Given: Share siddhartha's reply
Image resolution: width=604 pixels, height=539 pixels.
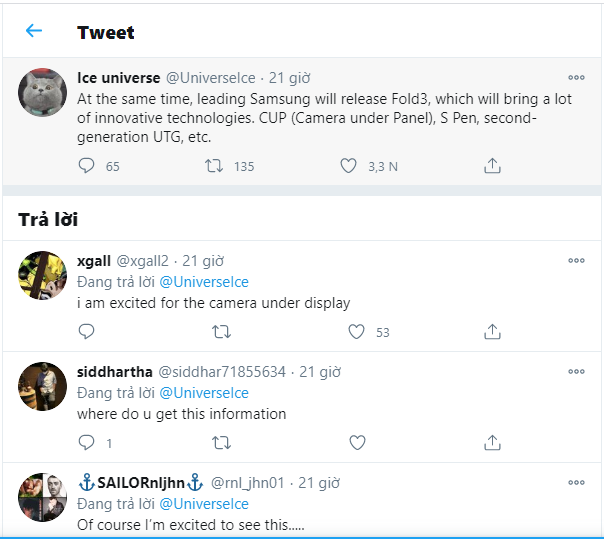Looking at the screenshot, I should 492,441.
